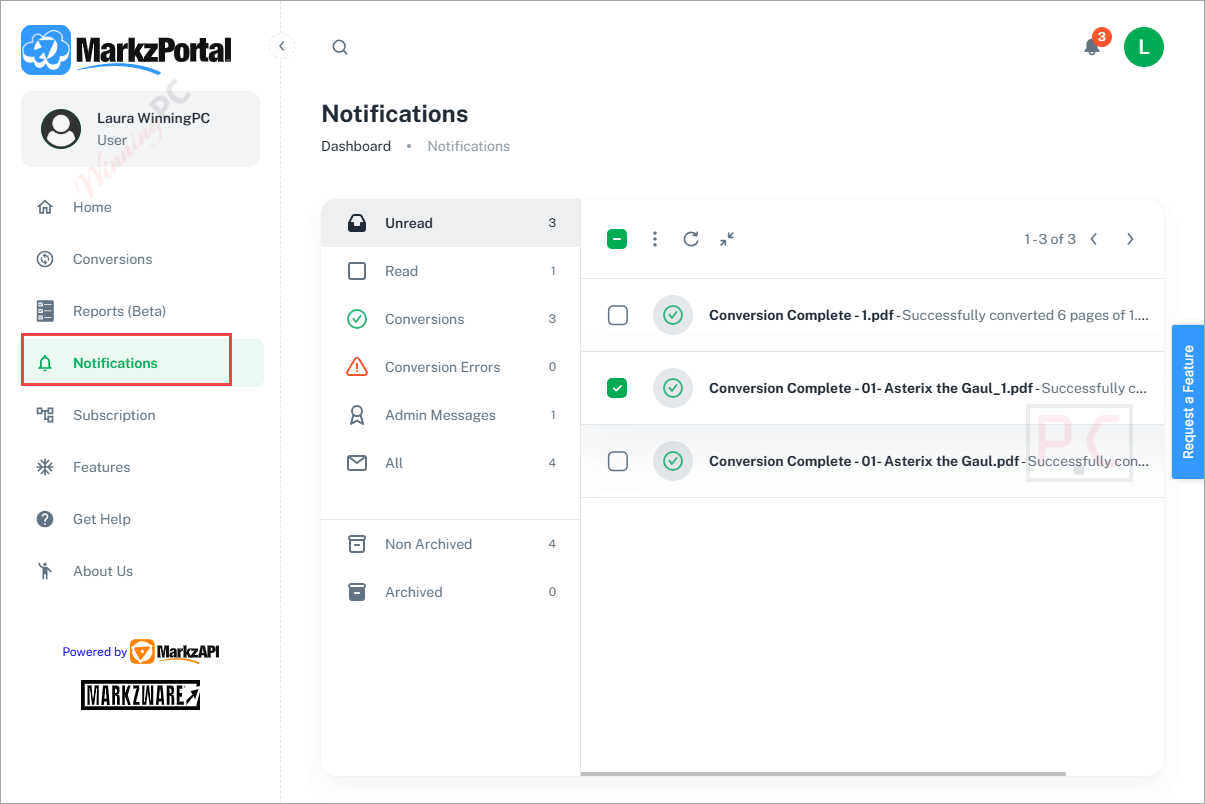Check the Conversion Complete - 1.pdf checkbox
Screen dimensions: 1205x804
(x=618, y=315)
